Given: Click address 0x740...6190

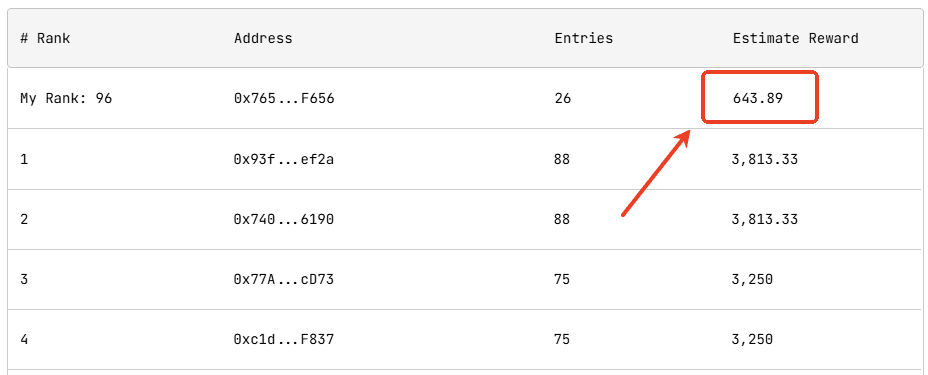Looking at the screenshot, I should tap(283, 219).
